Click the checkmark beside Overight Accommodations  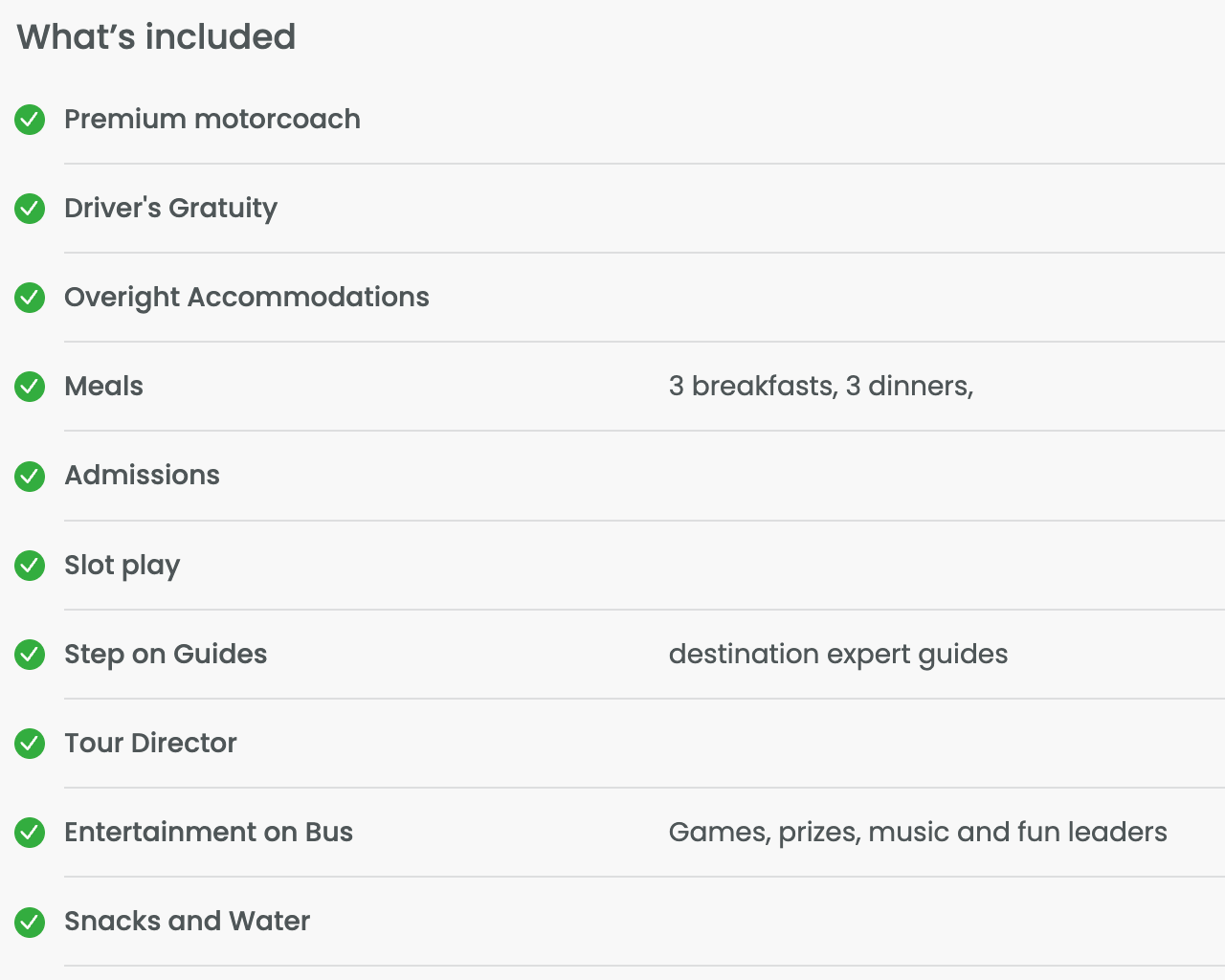click(x=30, y=298)
